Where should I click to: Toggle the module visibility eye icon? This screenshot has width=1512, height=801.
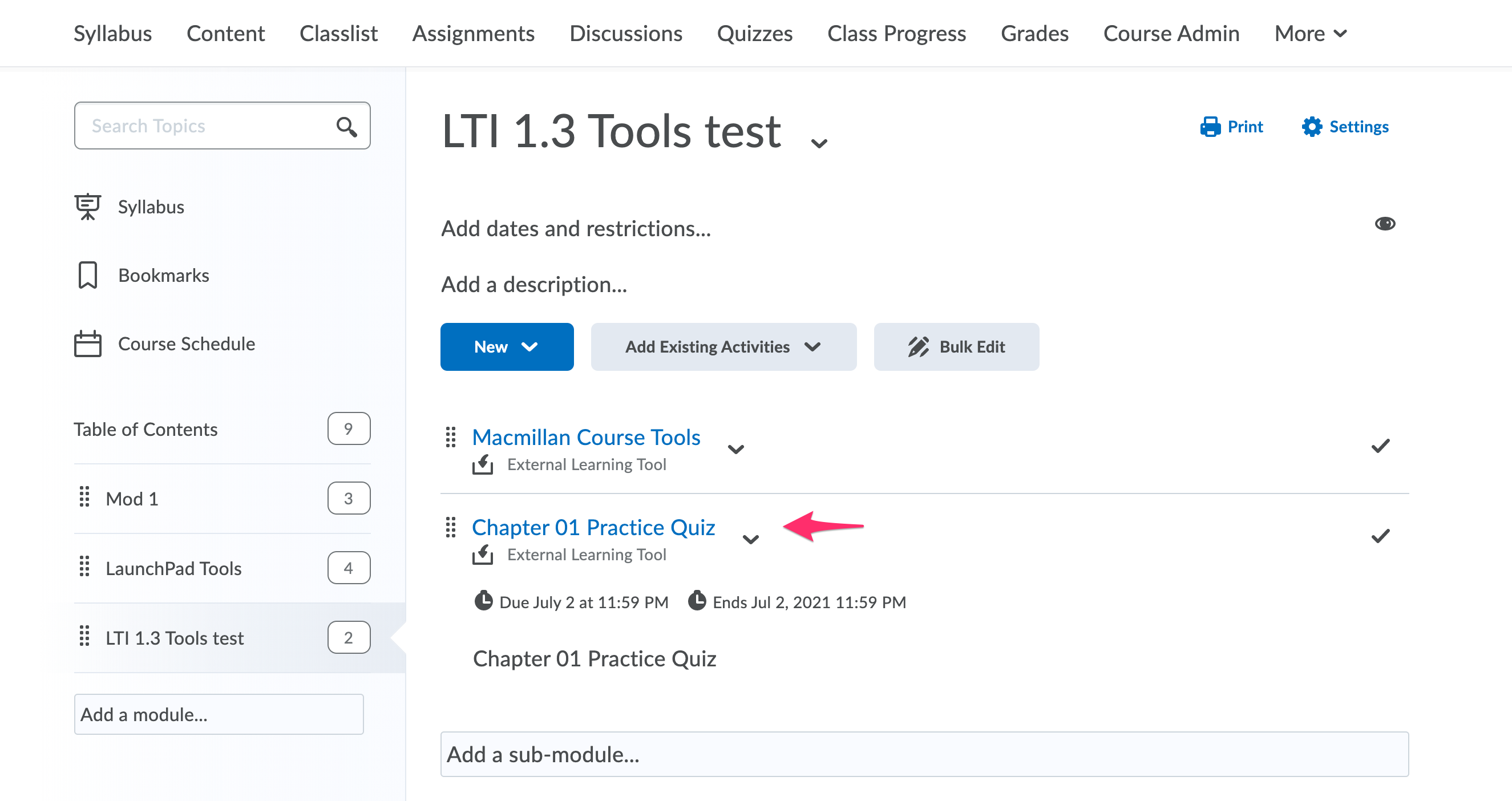coord(1386,223)
